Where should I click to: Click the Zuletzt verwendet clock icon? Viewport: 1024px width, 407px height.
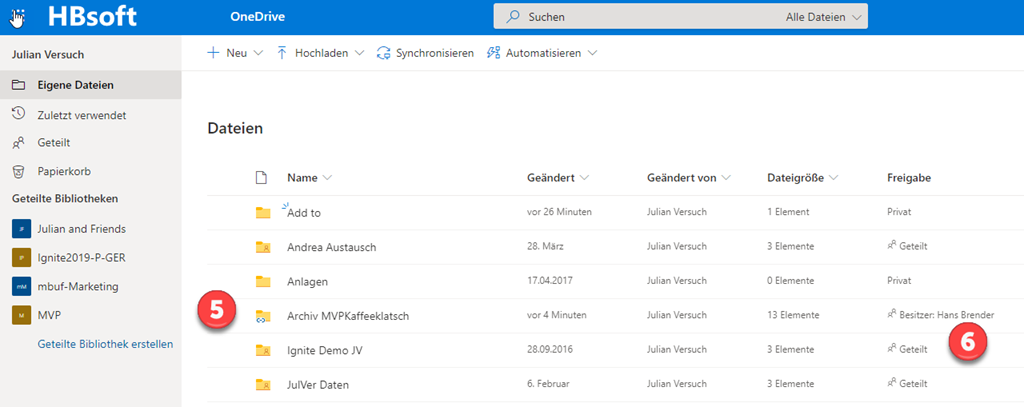click(x=18, y=115)
